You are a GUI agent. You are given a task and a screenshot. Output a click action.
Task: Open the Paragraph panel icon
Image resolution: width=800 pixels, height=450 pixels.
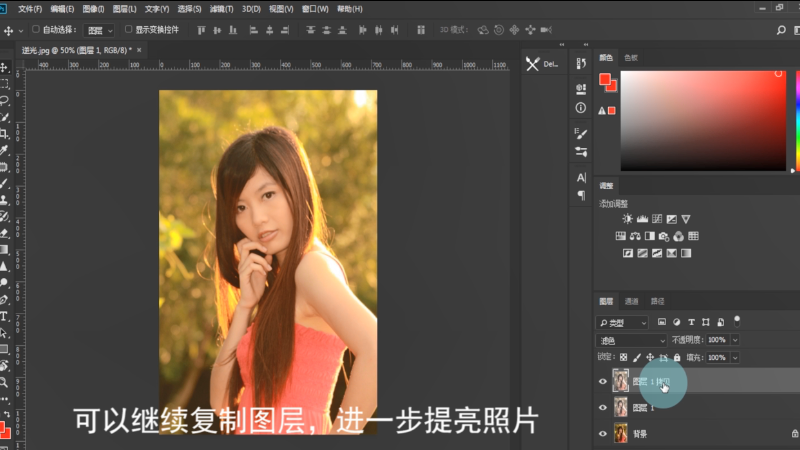[x=581, y=195]
